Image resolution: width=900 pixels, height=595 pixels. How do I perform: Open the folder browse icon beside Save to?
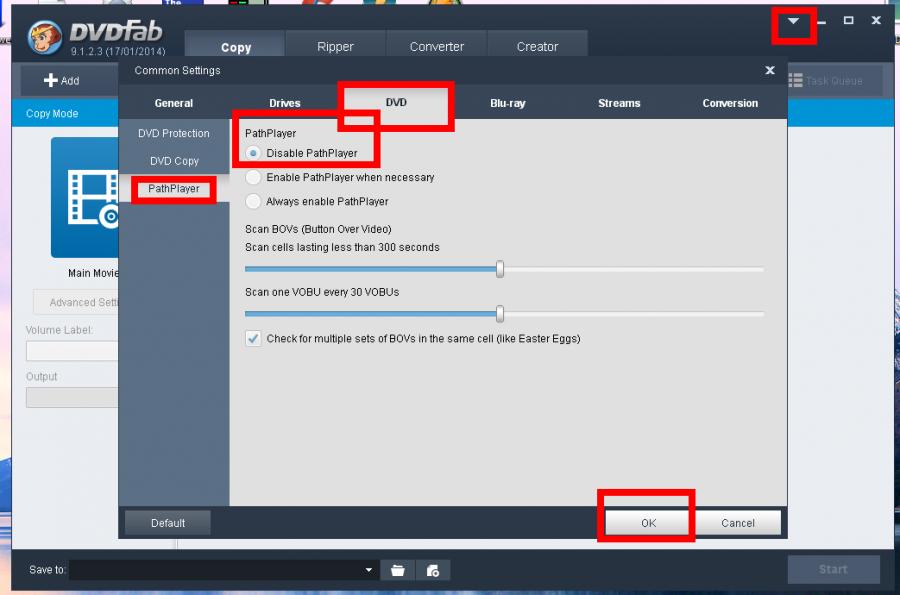pyautogui.click(x=397, y=570)
